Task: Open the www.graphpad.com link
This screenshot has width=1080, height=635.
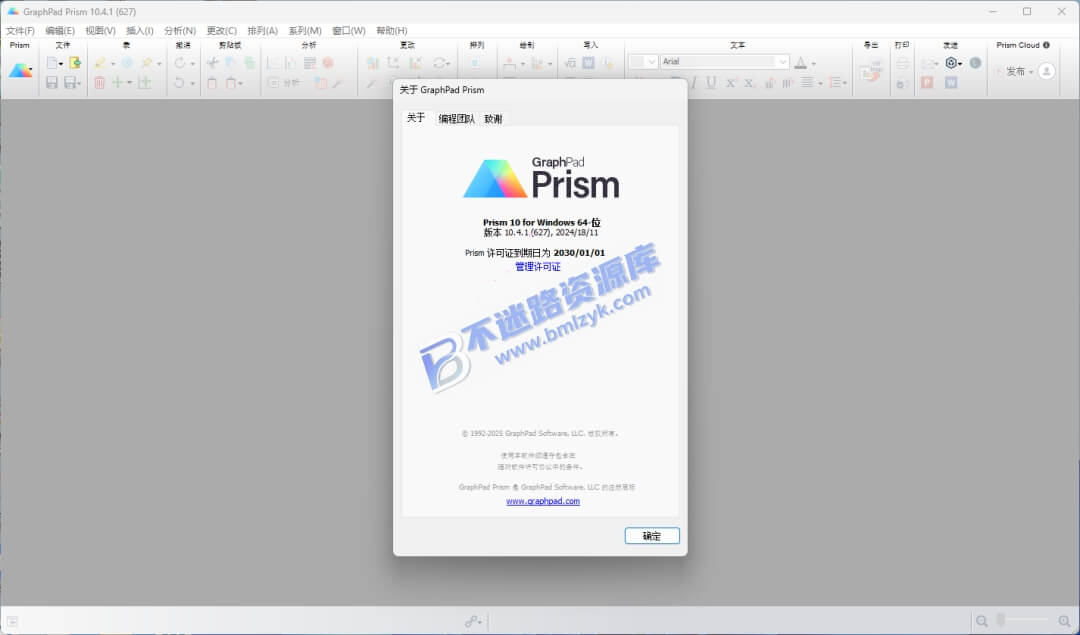Action: 543,501
